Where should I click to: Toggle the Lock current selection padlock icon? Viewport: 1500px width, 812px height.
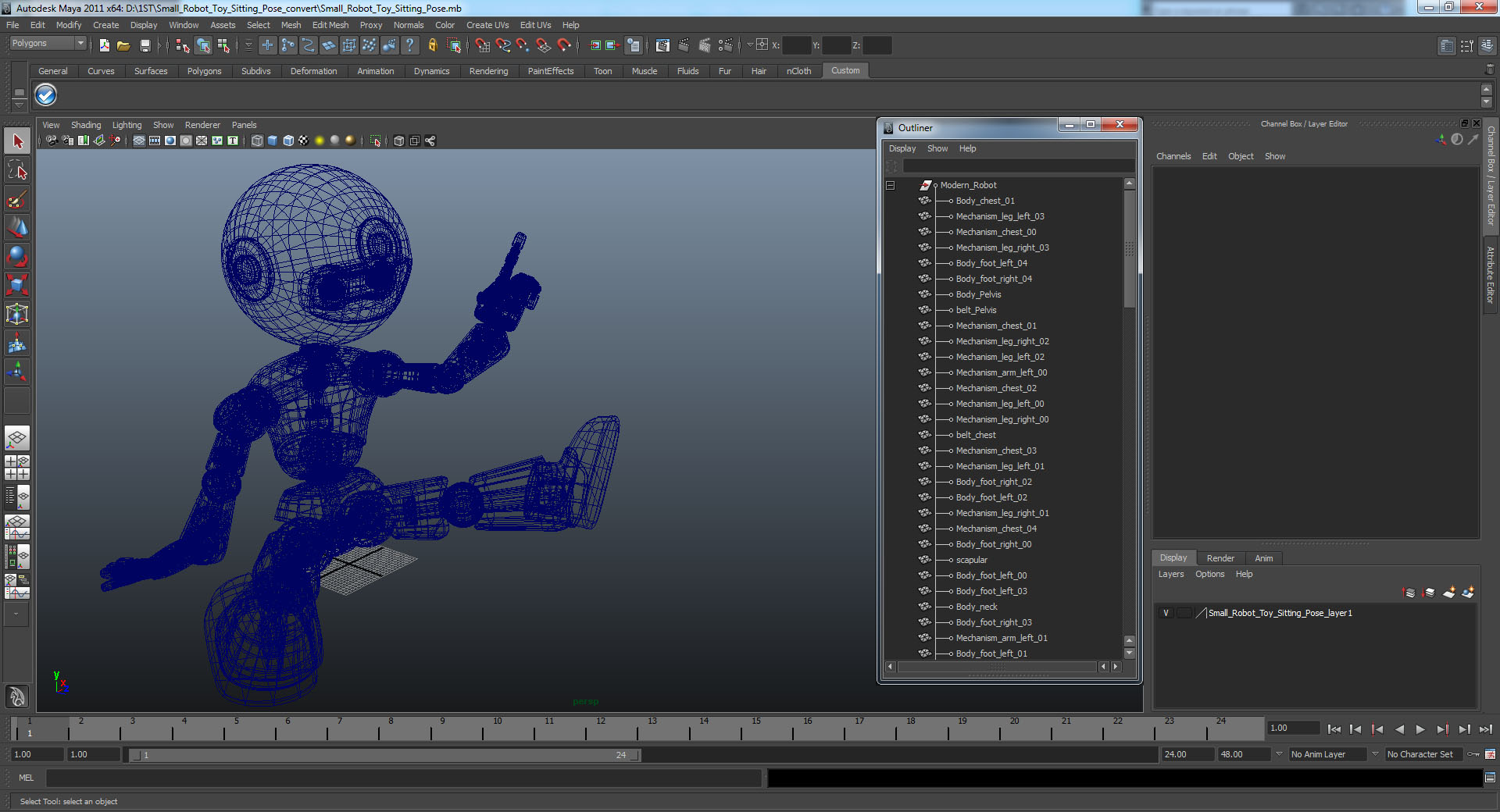click(432, 46)
